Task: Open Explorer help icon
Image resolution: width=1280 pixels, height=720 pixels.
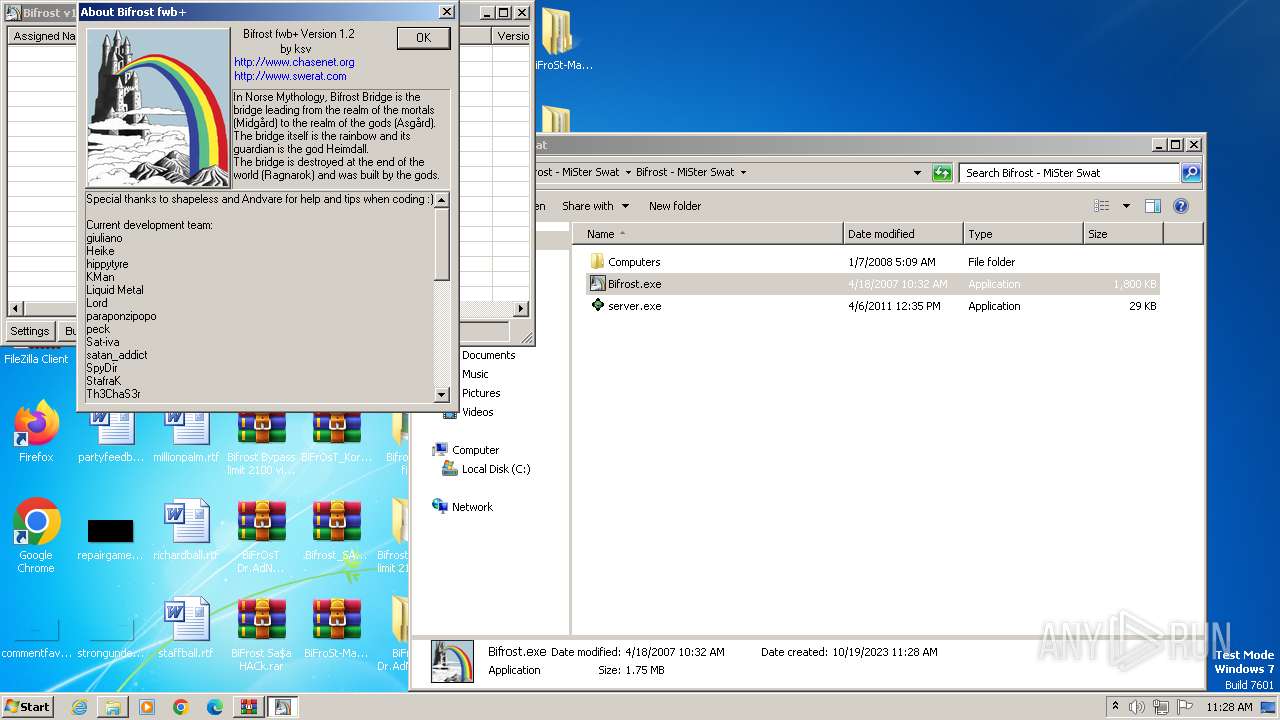Action: [x=1180, y=206]
